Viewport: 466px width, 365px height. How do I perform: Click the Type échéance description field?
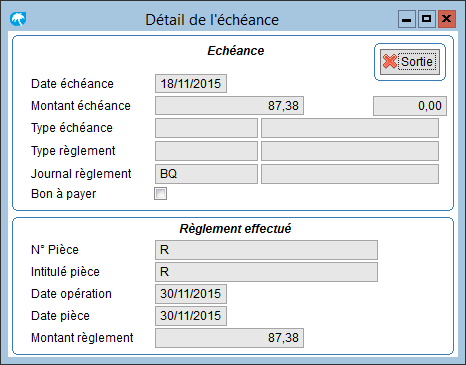tap(350, 128)
